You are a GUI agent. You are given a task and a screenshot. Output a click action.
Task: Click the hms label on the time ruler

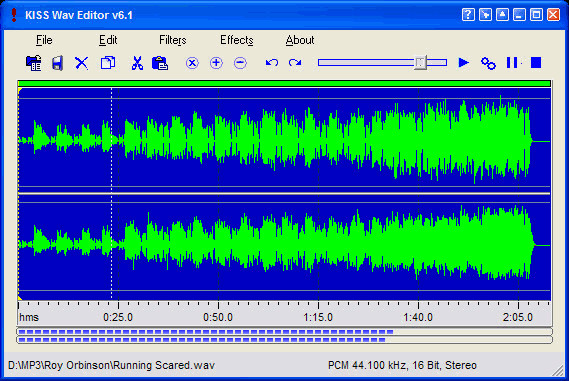pyautogui.click(x=29, y=317)
